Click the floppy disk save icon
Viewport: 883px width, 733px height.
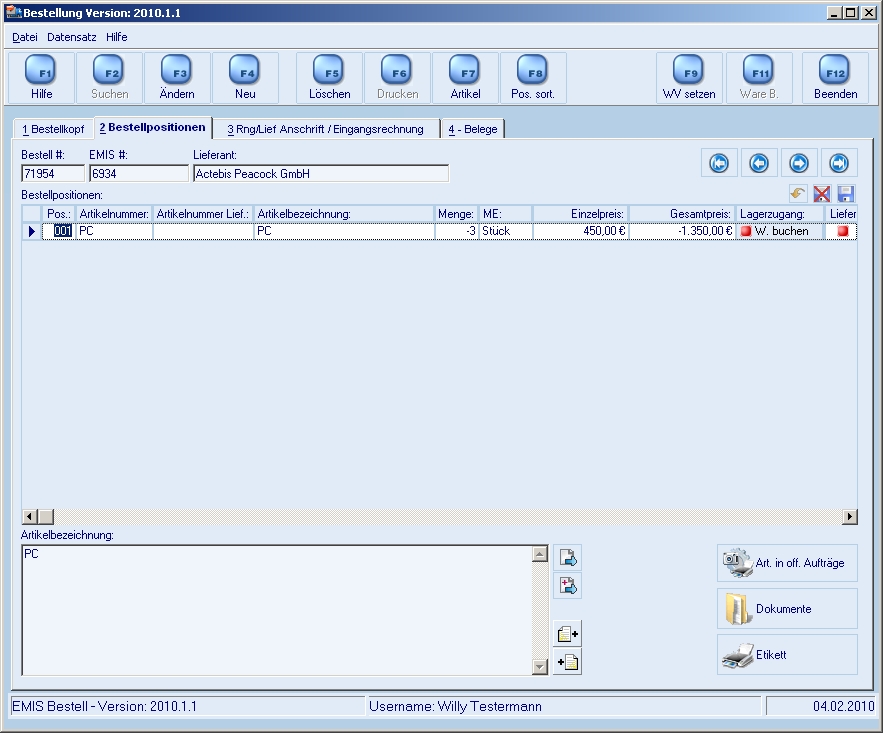(846, 194)
